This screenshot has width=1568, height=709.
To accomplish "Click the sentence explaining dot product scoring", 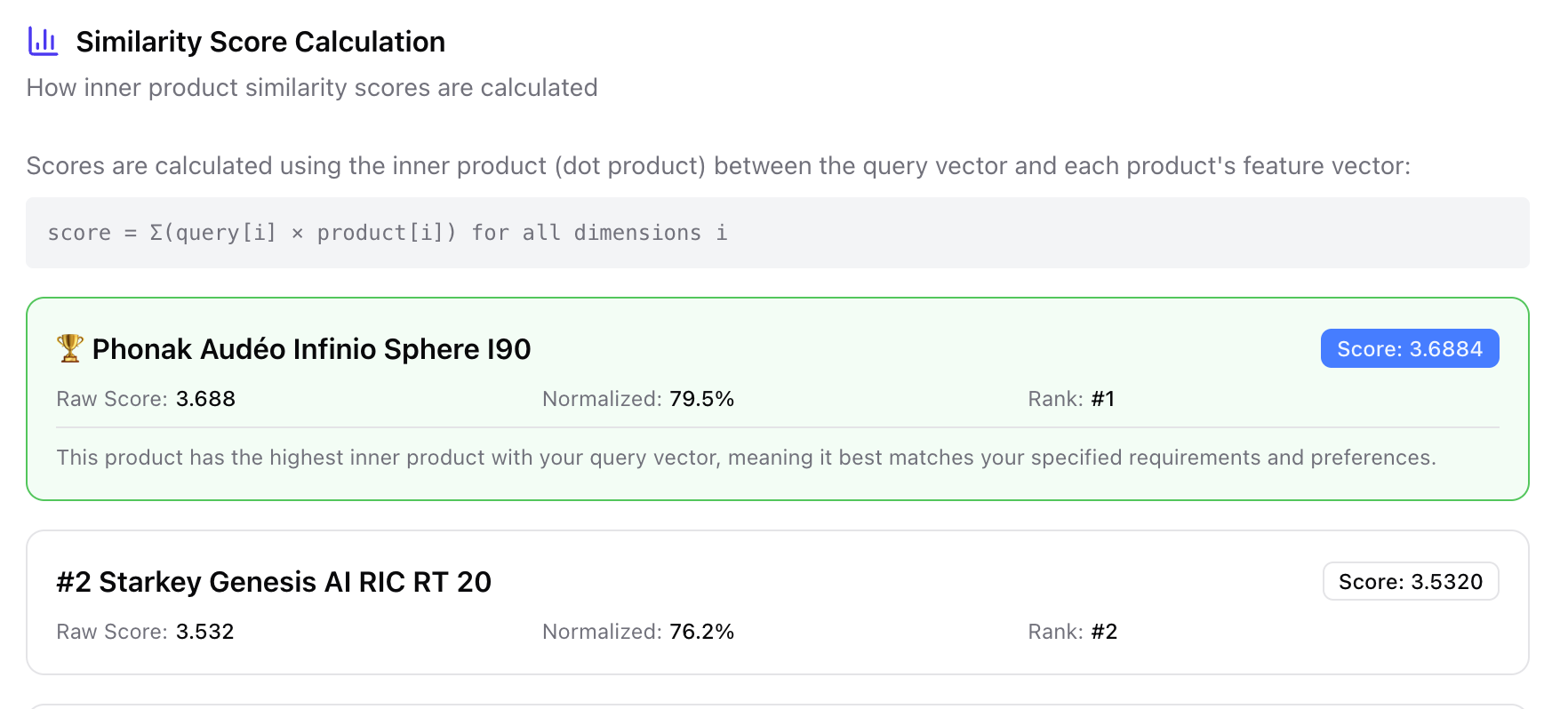I will (x=718, y=165).
